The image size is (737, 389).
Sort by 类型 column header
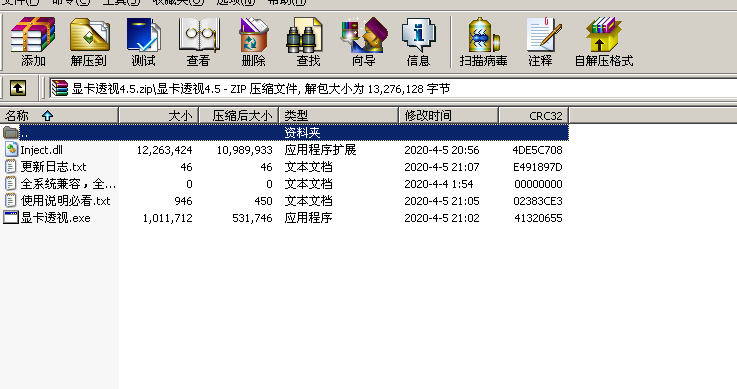pos(338,116)
